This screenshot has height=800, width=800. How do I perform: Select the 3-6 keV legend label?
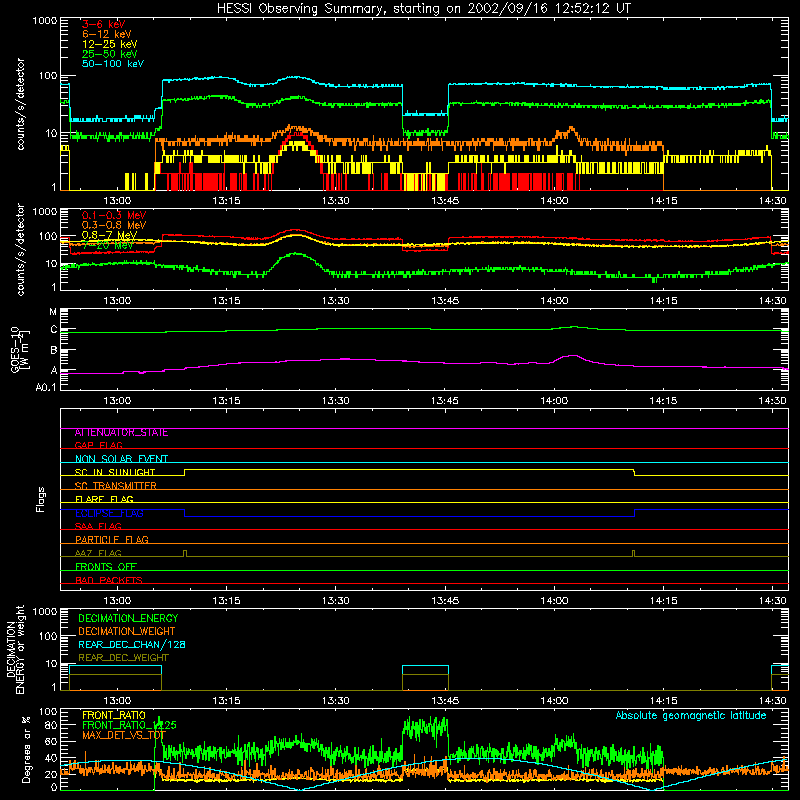(x=104, y=24)
